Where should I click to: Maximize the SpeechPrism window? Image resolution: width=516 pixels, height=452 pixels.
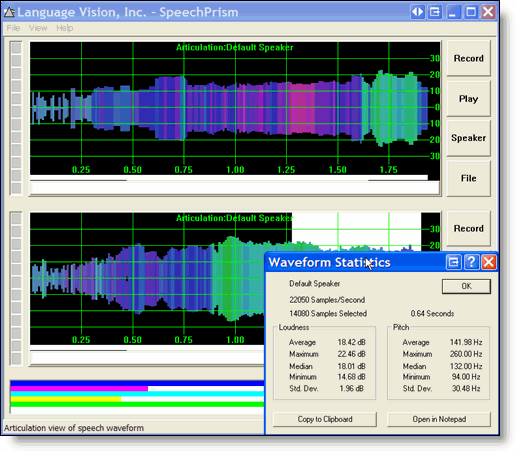(x=471, y=12)
